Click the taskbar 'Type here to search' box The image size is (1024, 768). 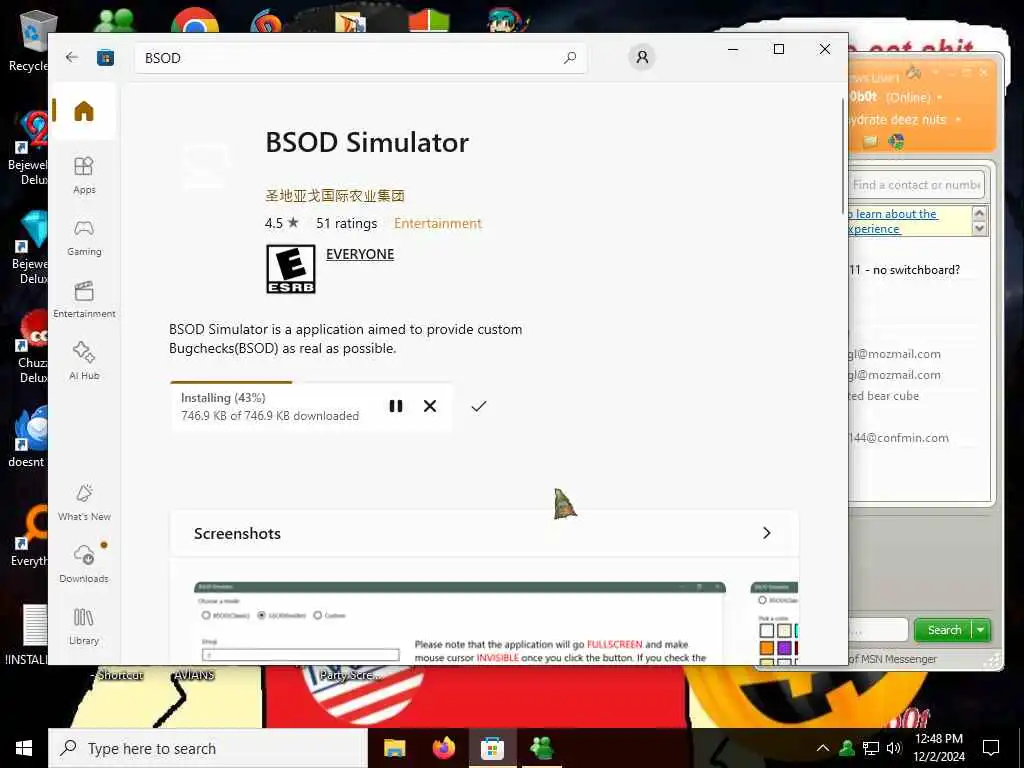click(x=208, y=748)
